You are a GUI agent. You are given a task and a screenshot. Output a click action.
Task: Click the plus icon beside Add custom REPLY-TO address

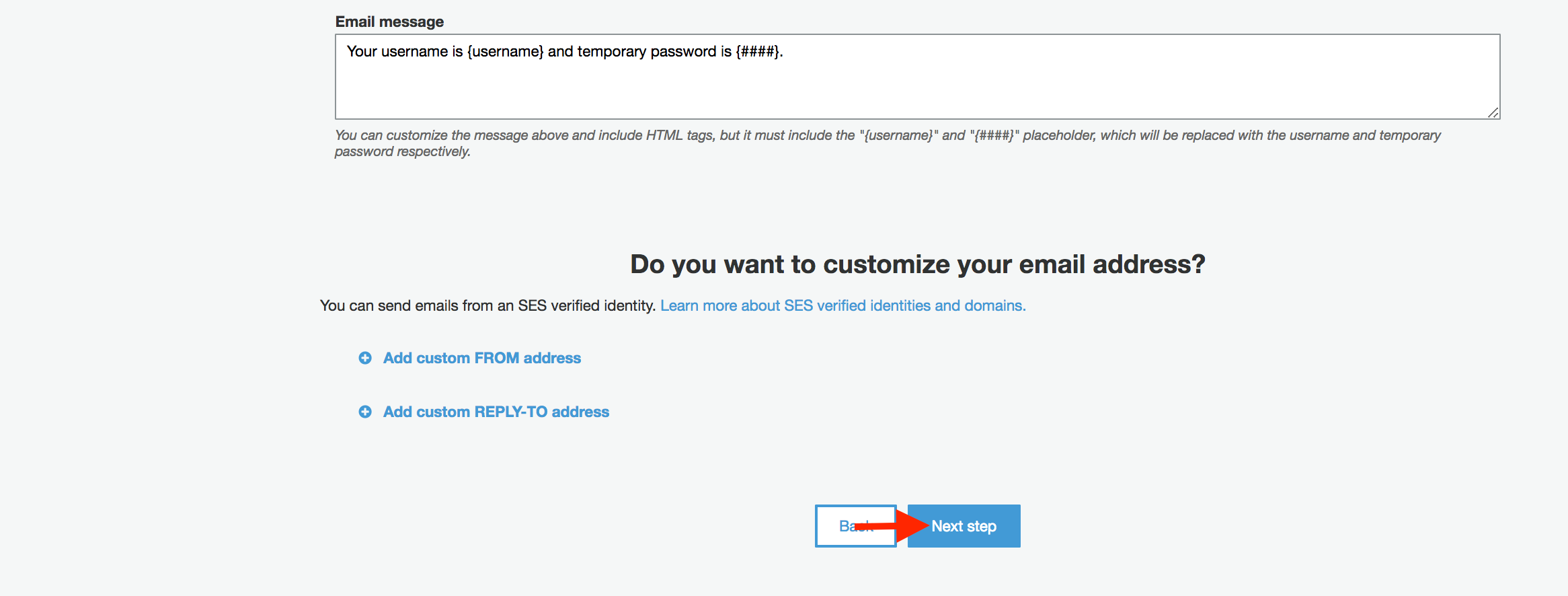pos(365,412)
